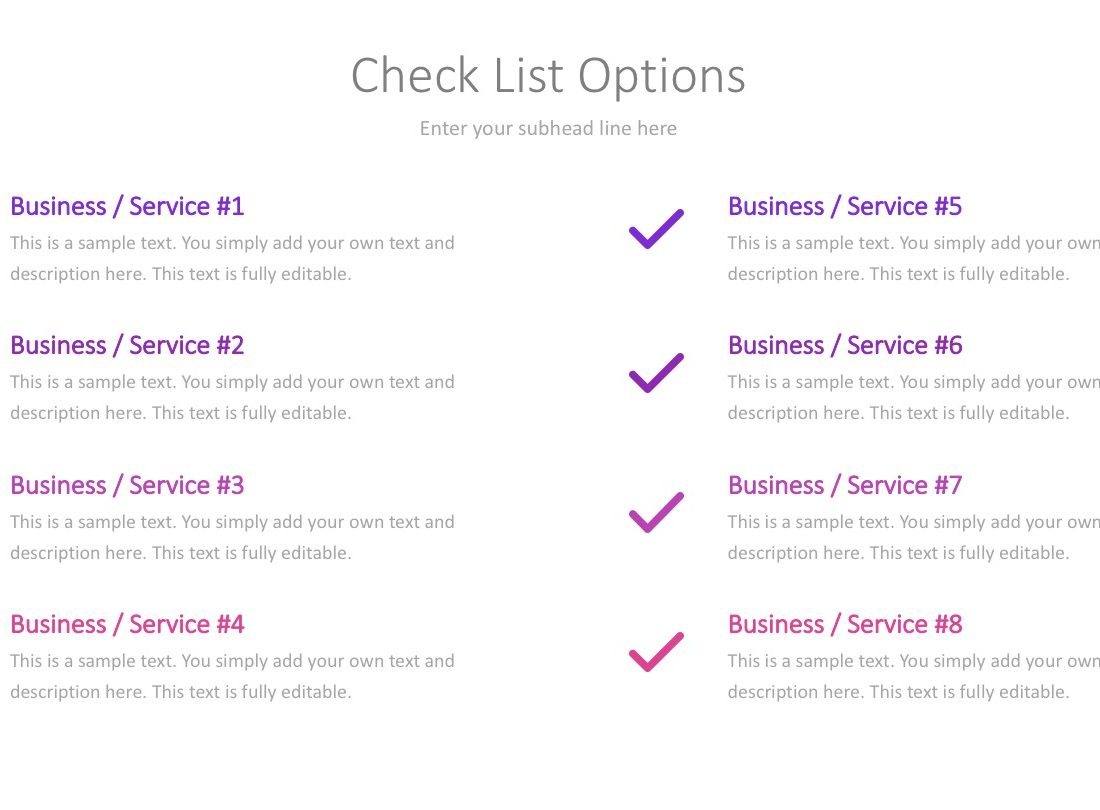
Task: Click the checkmark beside Service #6
Action: coord(656,372)
